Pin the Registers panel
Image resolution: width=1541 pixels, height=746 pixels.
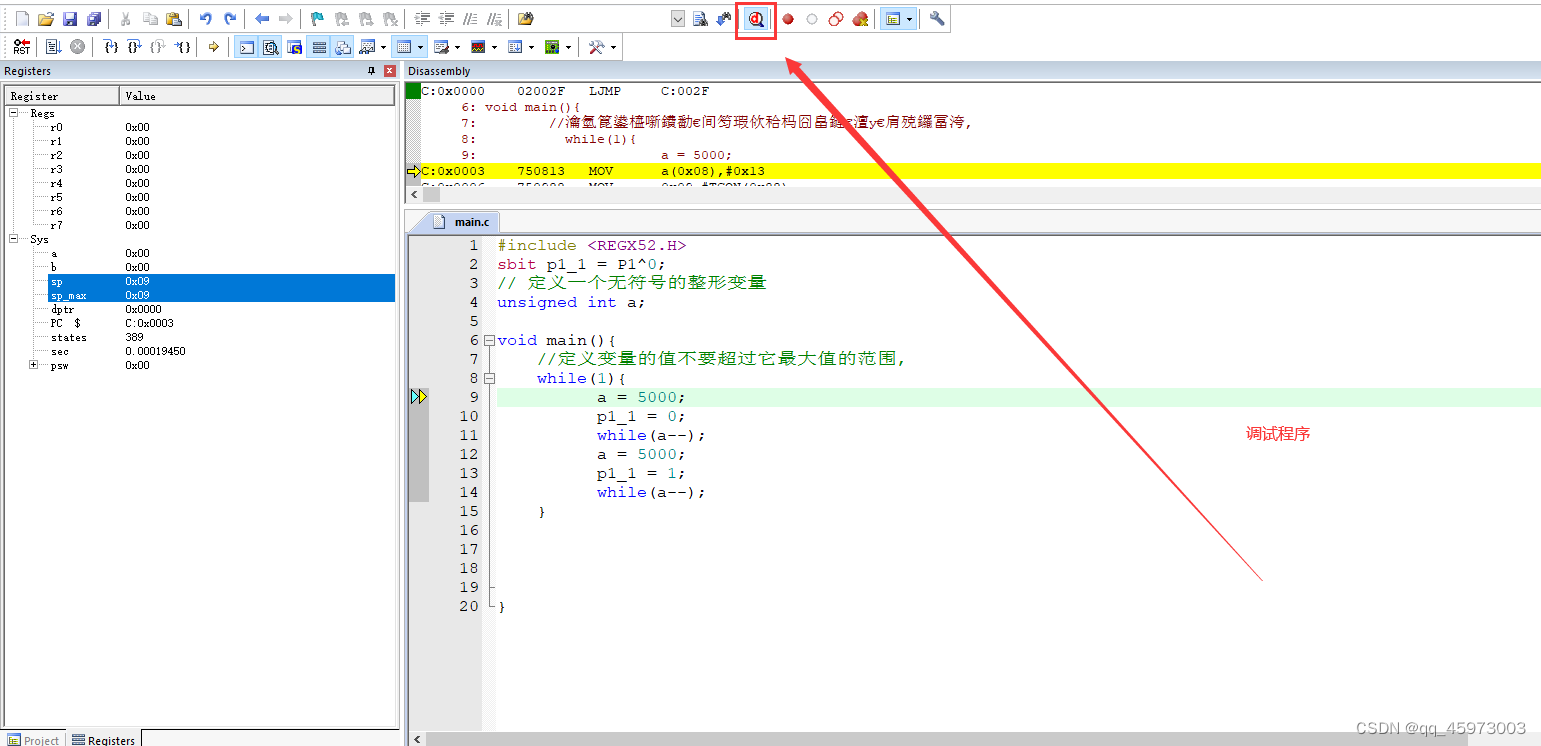pyautogui.click(x=372, y=71)
